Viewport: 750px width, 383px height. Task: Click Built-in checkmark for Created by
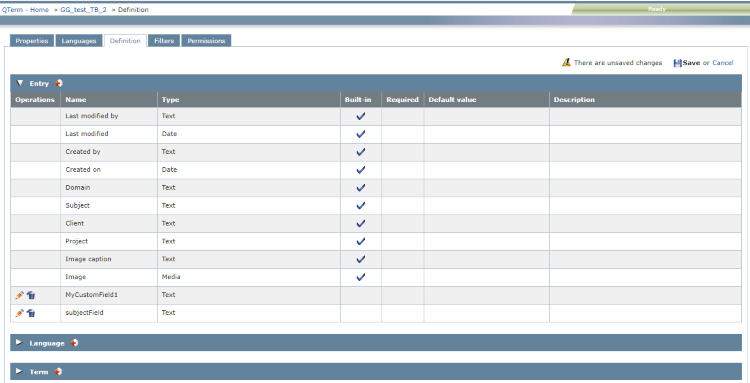point(361,152)
